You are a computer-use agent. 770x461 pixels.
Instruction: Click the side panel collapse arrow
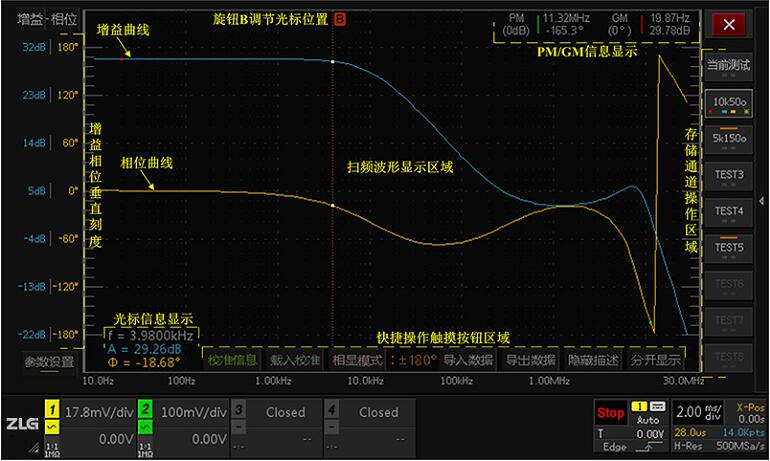click(763, 200)
